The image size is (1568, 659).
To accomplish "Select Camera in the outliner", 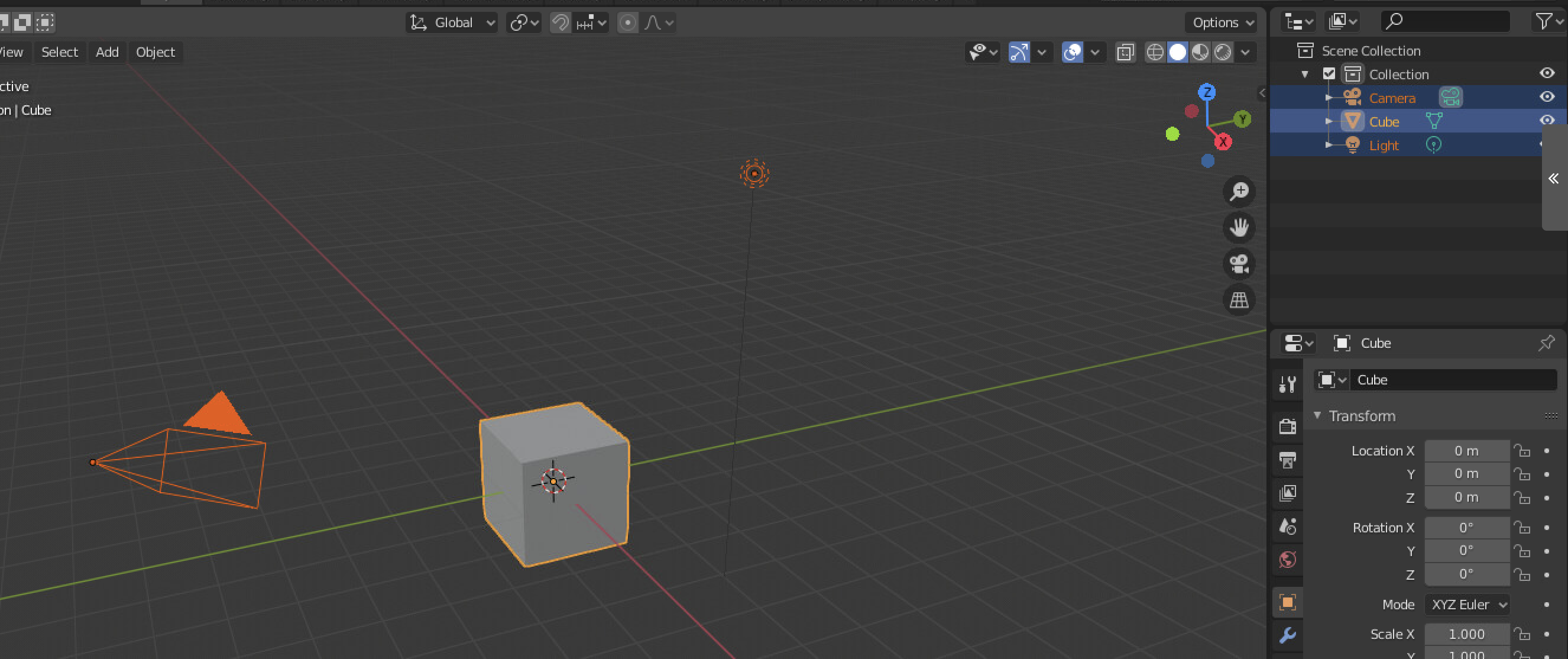I will pyautogui.click(x=1392, y=98).
